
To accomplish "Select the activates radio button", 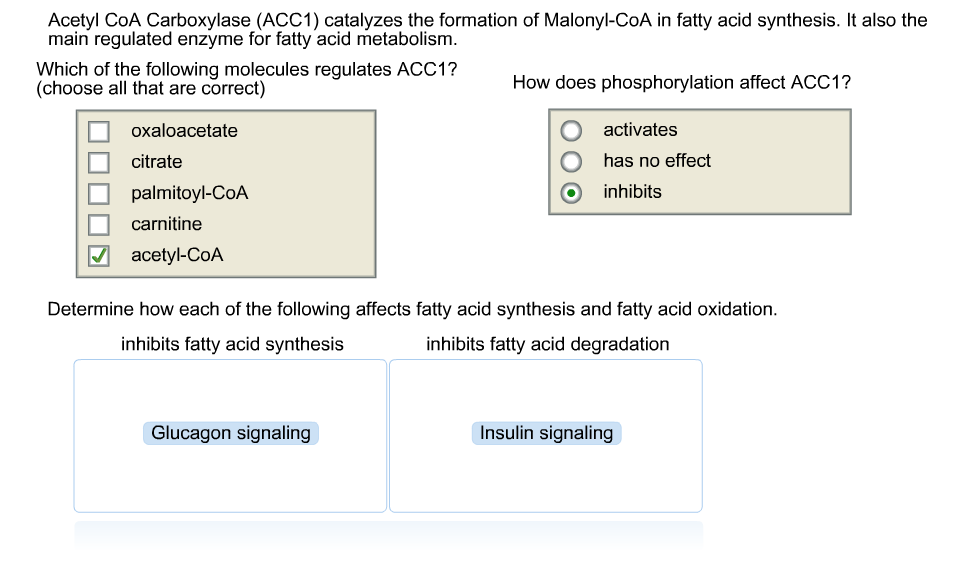I will point(570,130).
